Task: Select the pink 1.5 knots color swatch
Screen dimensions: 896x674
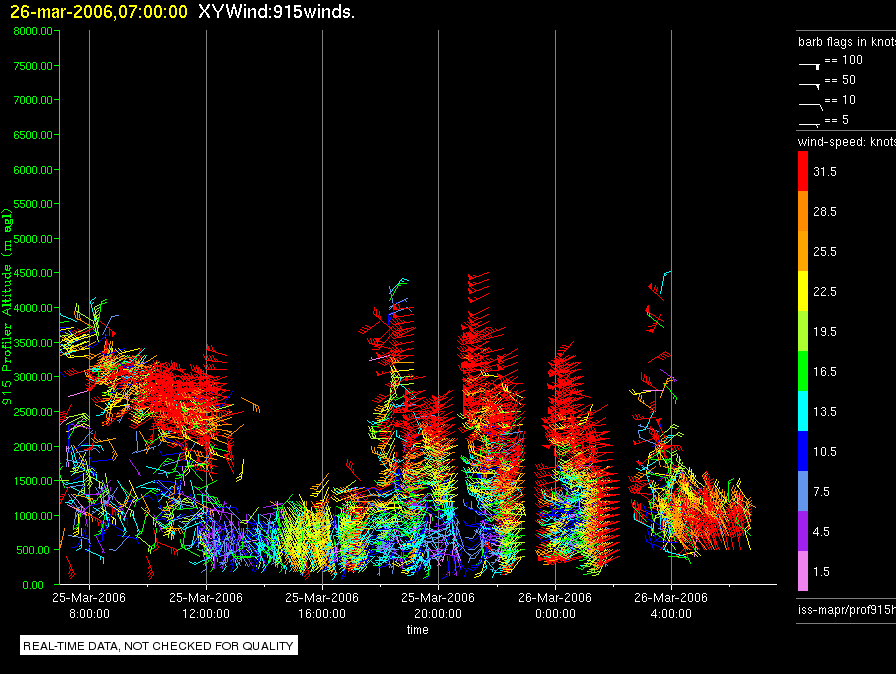Action: [x=803, y=571]
